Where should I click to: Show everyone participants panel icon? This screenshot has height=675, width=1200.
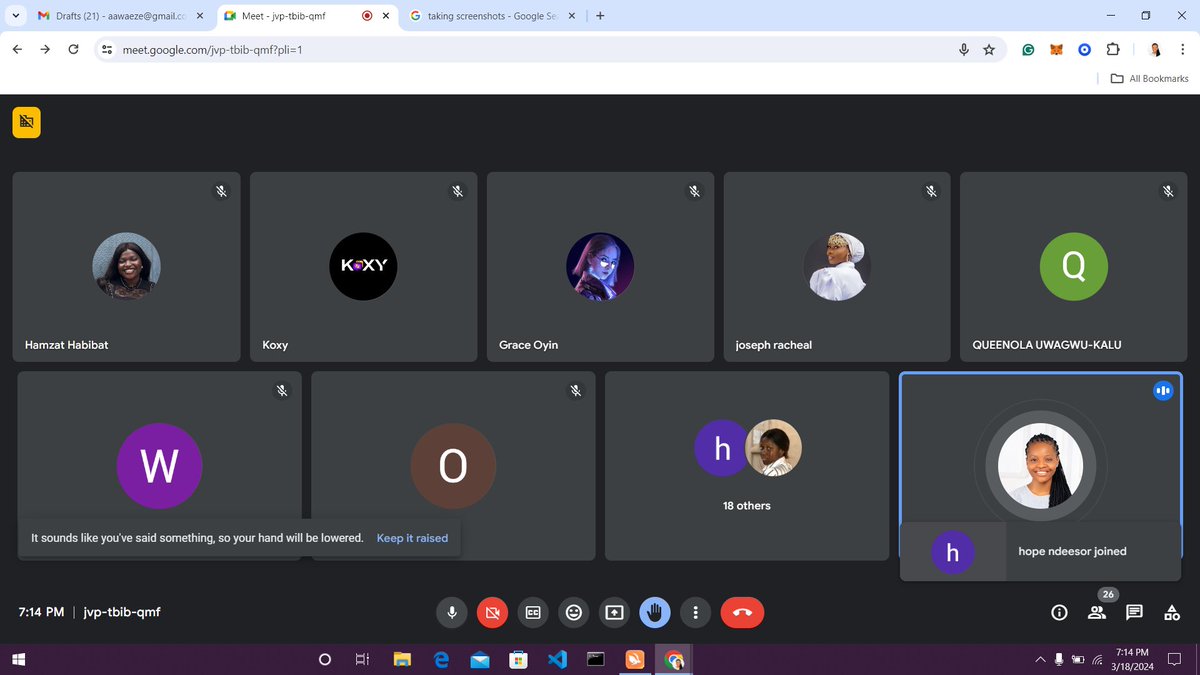(1097, 612)
